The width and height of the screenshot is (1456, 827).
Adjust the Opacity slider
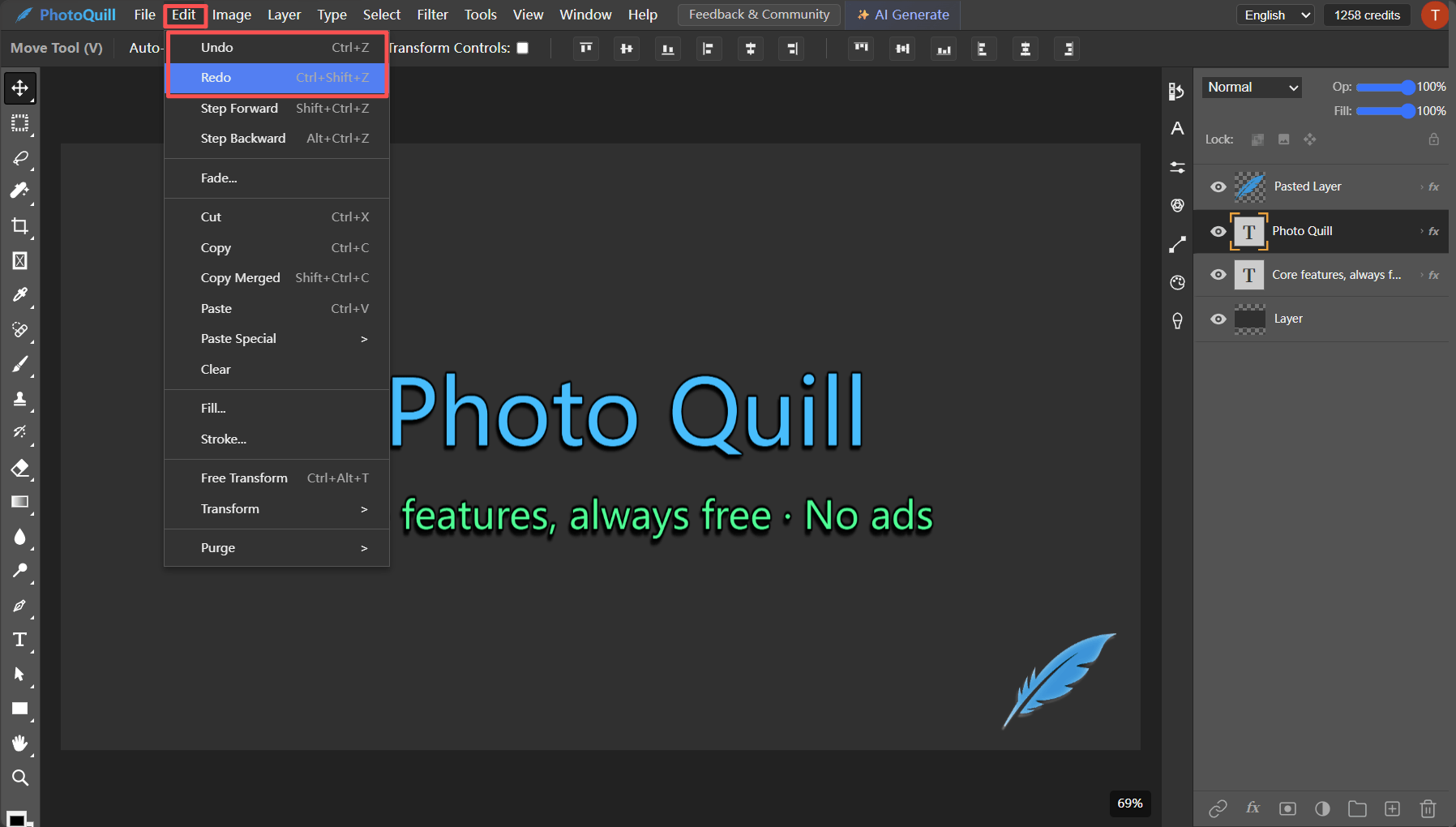[1385, 87]
